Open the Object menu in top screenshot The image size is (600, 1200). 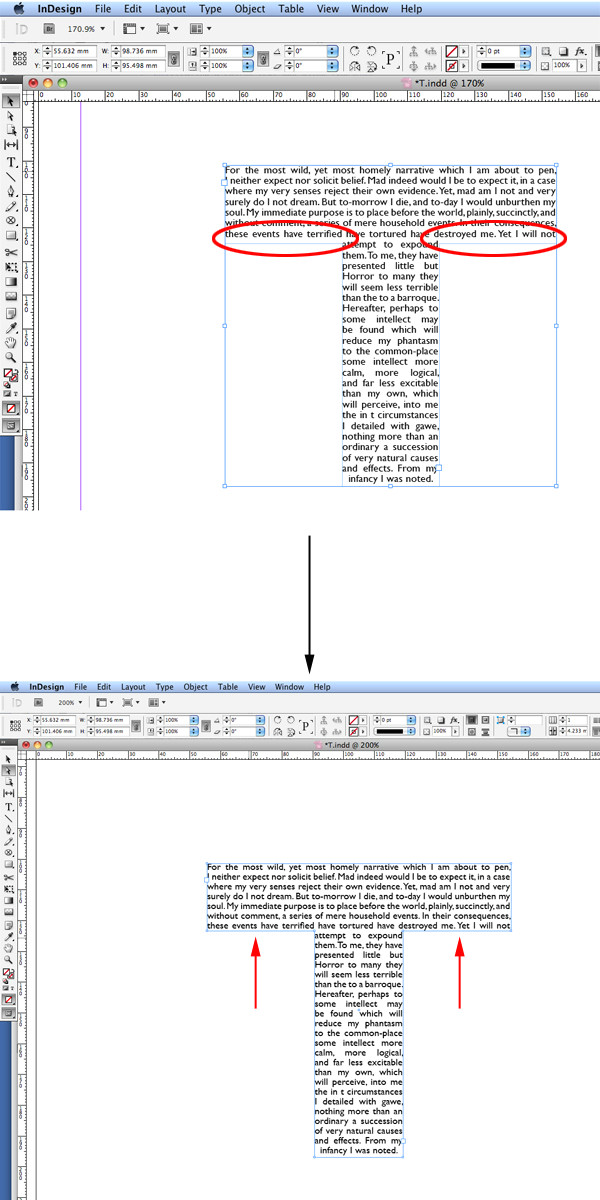(x=249, y=9)
